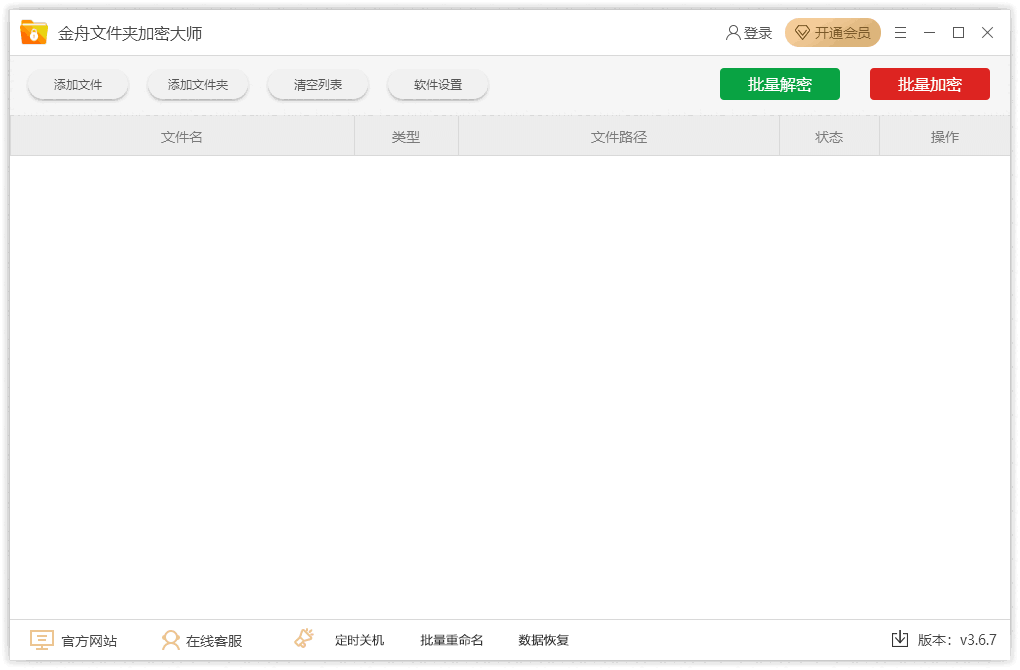Start 批量加密 batch encryption

coord(930,84)
